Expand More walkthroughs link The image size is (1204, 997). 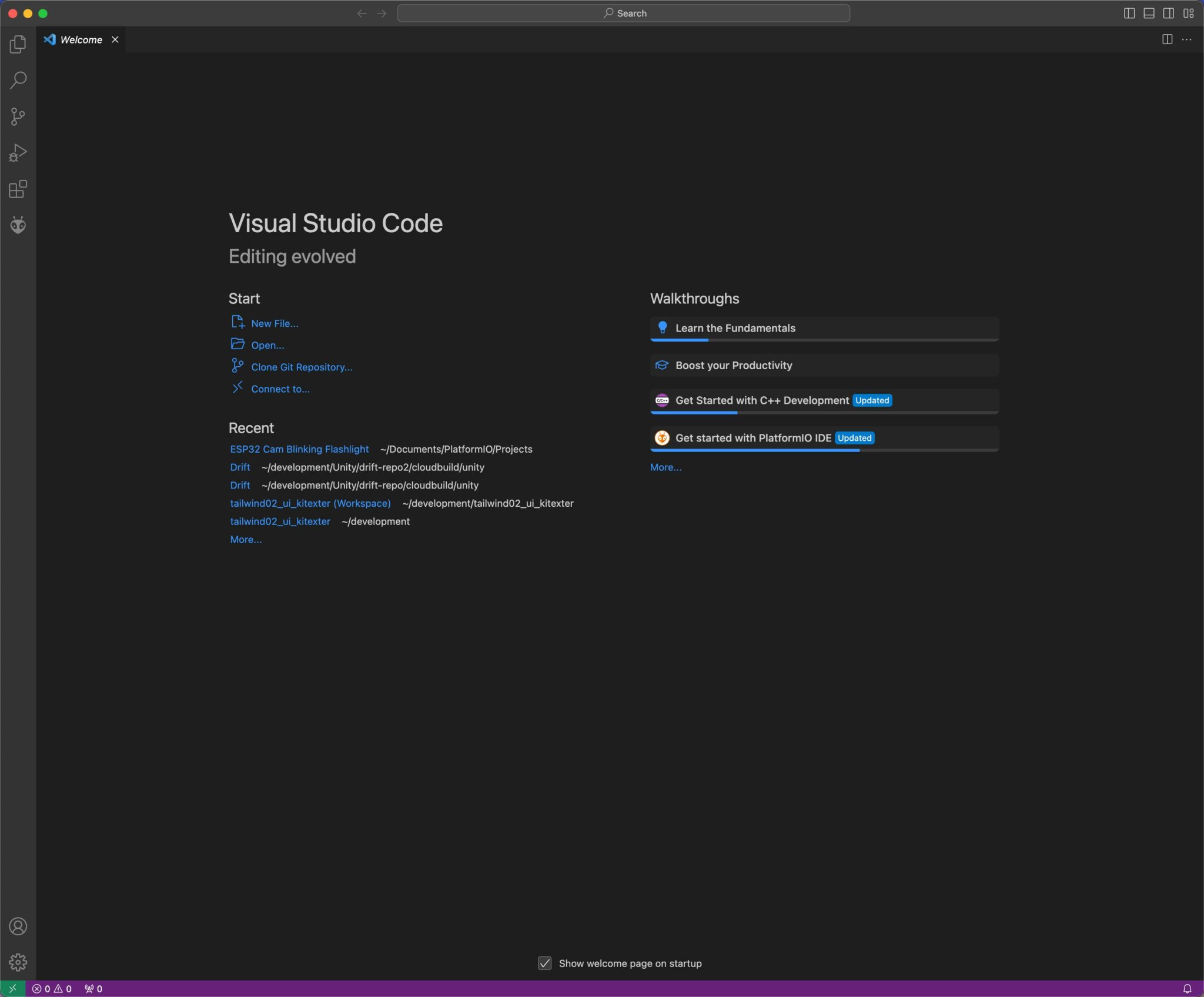point(665,467)
